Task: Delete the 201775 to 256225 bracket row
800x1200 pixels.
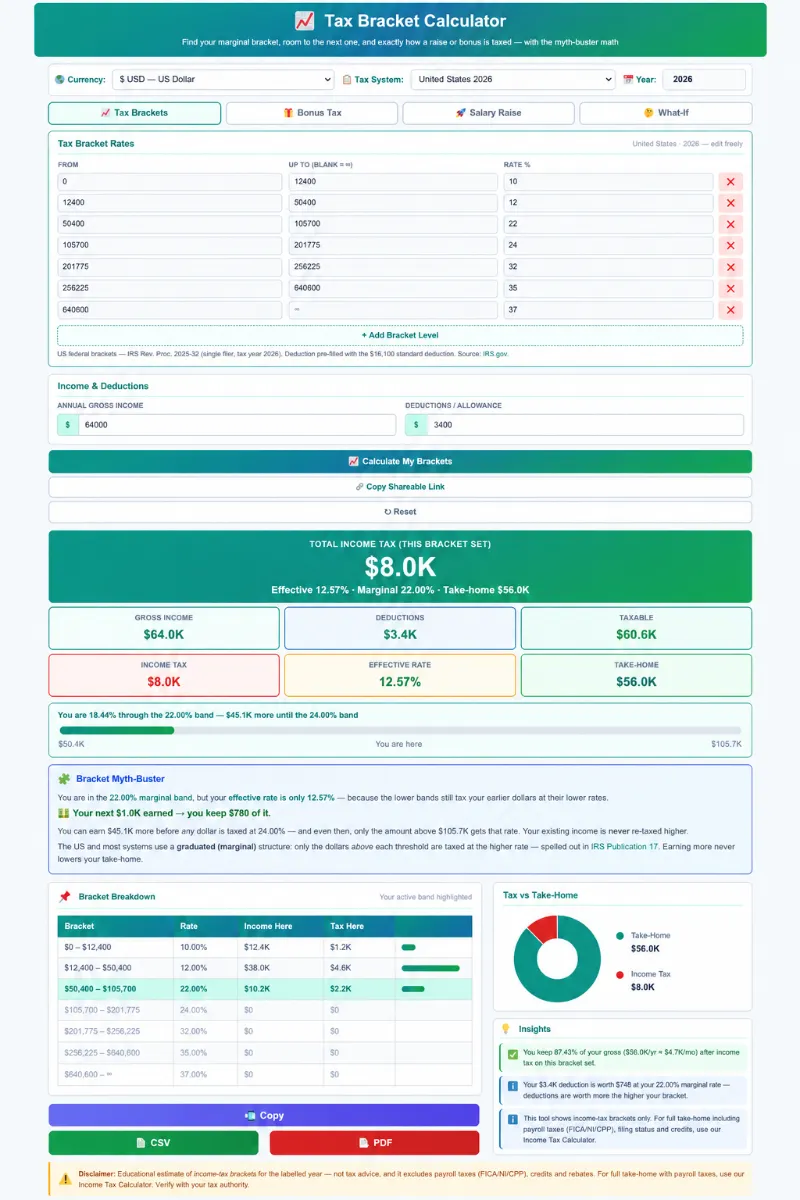Action: click(x=730, y=267)
